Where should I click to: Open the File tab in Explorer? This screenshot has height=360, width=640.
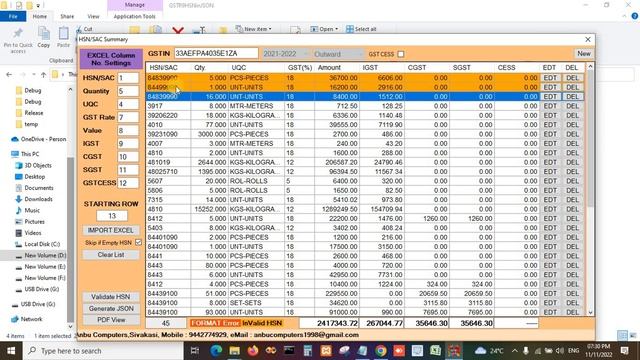(13, 16)
